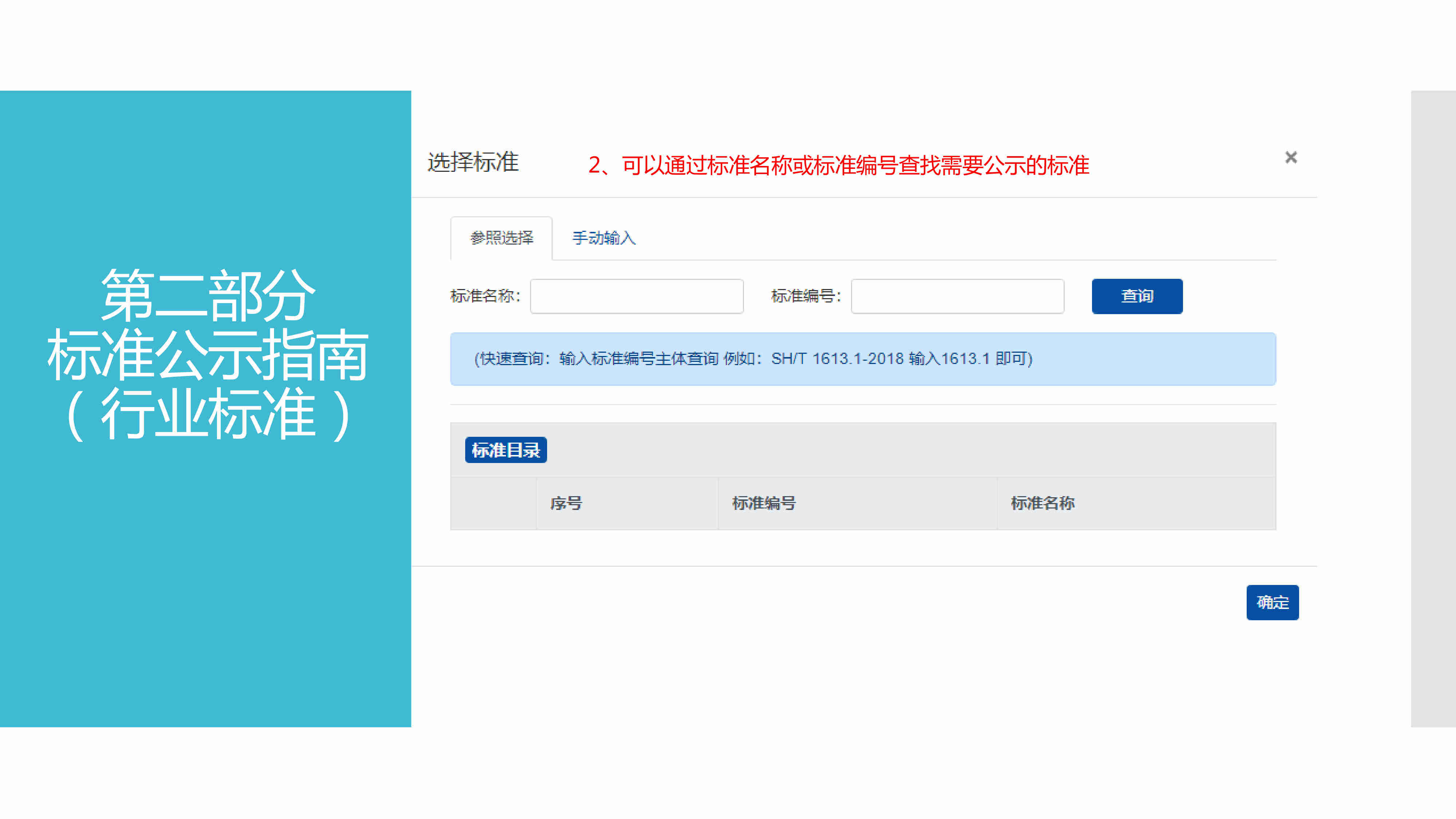Click the 标准目录 label button
This screenshot has width=1456, height=819.
click(x=506, y=450)
